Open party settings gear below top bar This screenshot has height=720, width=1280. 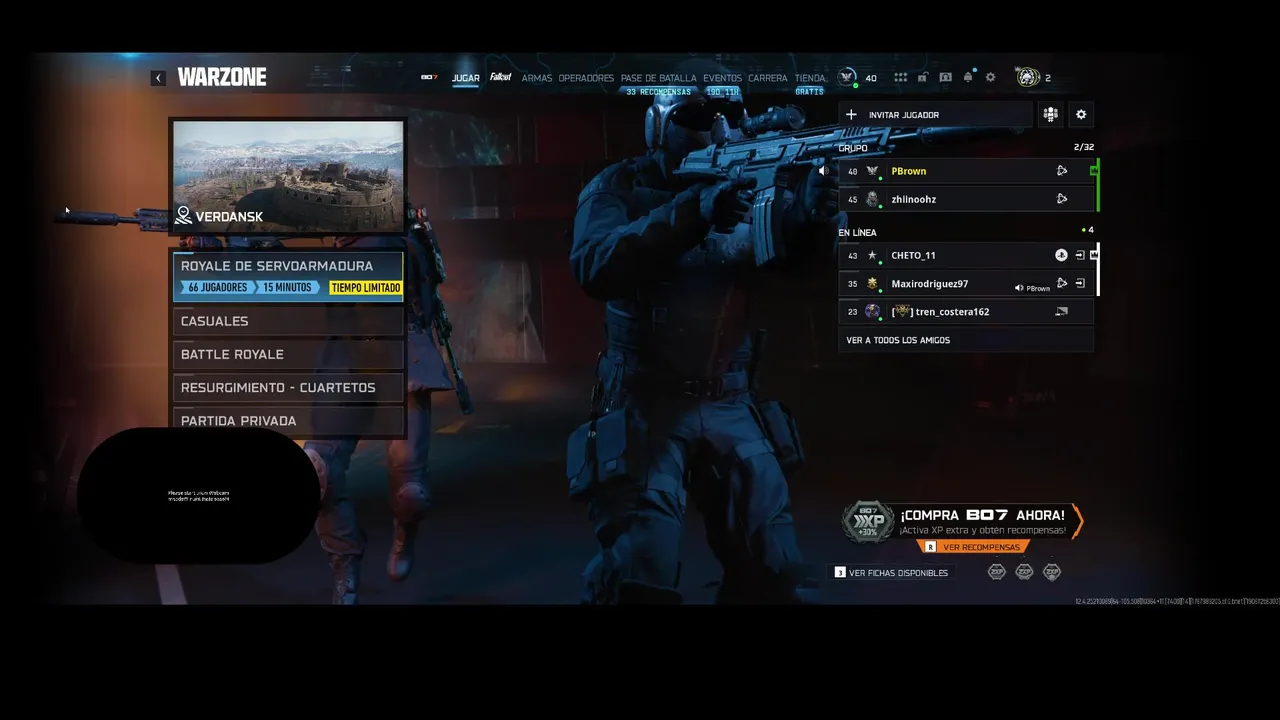tap(1081, 114)
